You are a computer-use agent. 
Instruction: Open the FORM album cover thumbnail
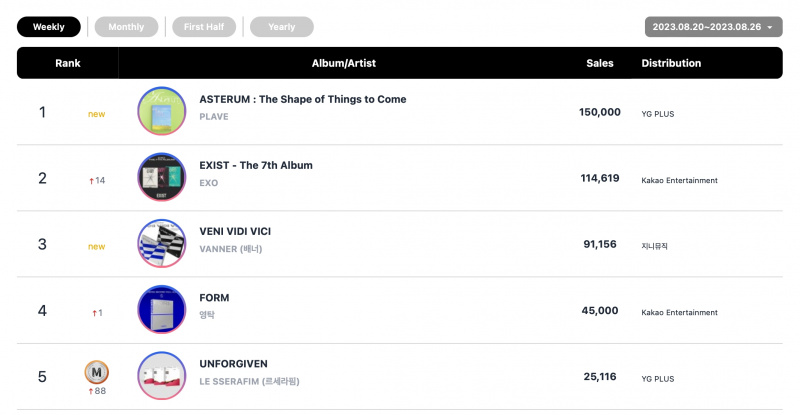click(162, 310)
